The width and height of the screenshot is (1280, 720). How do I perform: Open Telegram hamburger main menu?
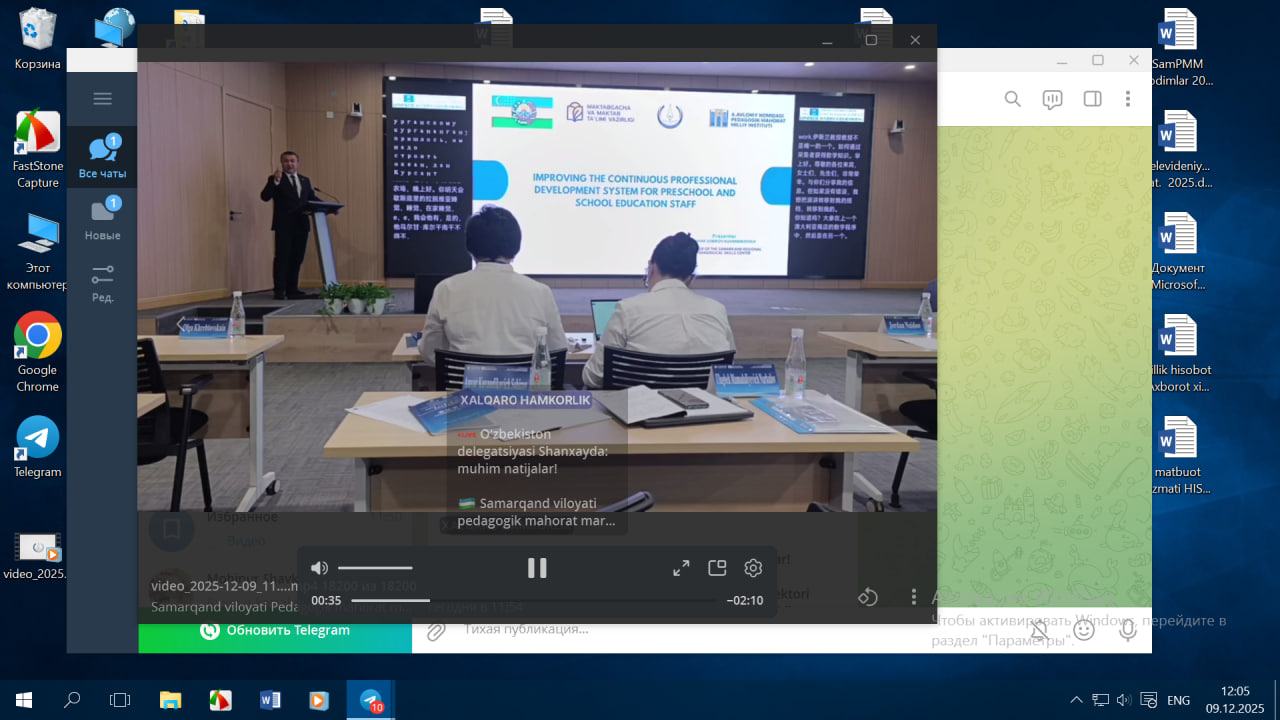point(102,99)
